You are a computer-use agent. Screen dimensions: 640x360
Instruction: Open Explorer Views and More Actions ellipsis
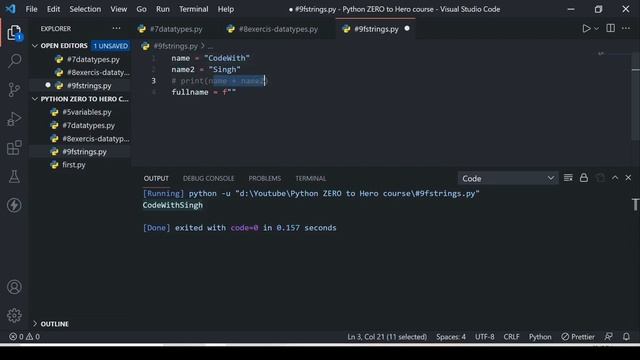tap(116, 28)
